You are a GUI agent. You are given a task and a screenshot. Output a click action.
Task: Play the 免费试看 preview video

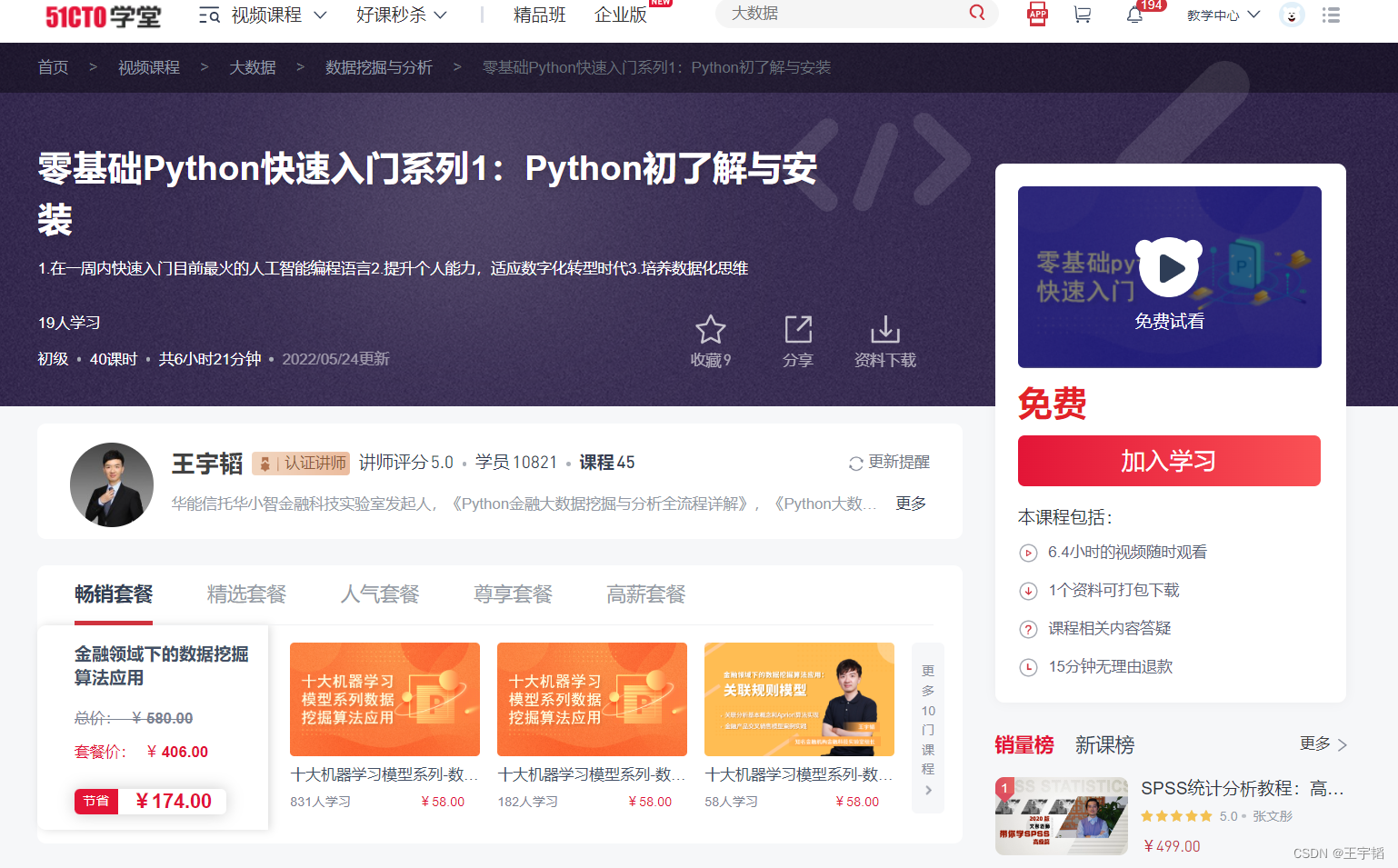1170,268
